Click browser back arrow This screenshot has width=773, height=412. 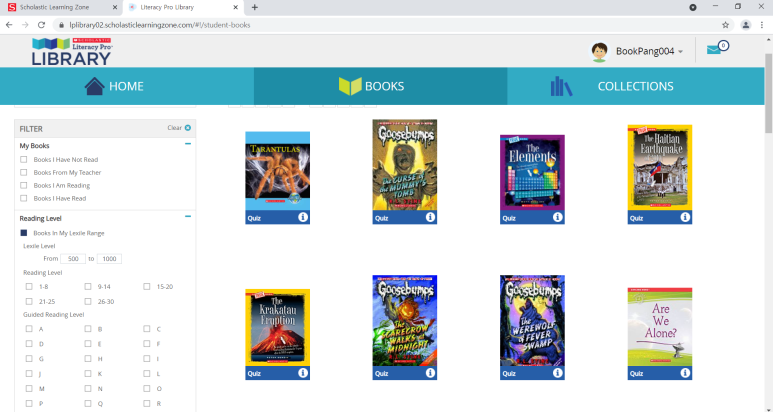pos(9,25)
